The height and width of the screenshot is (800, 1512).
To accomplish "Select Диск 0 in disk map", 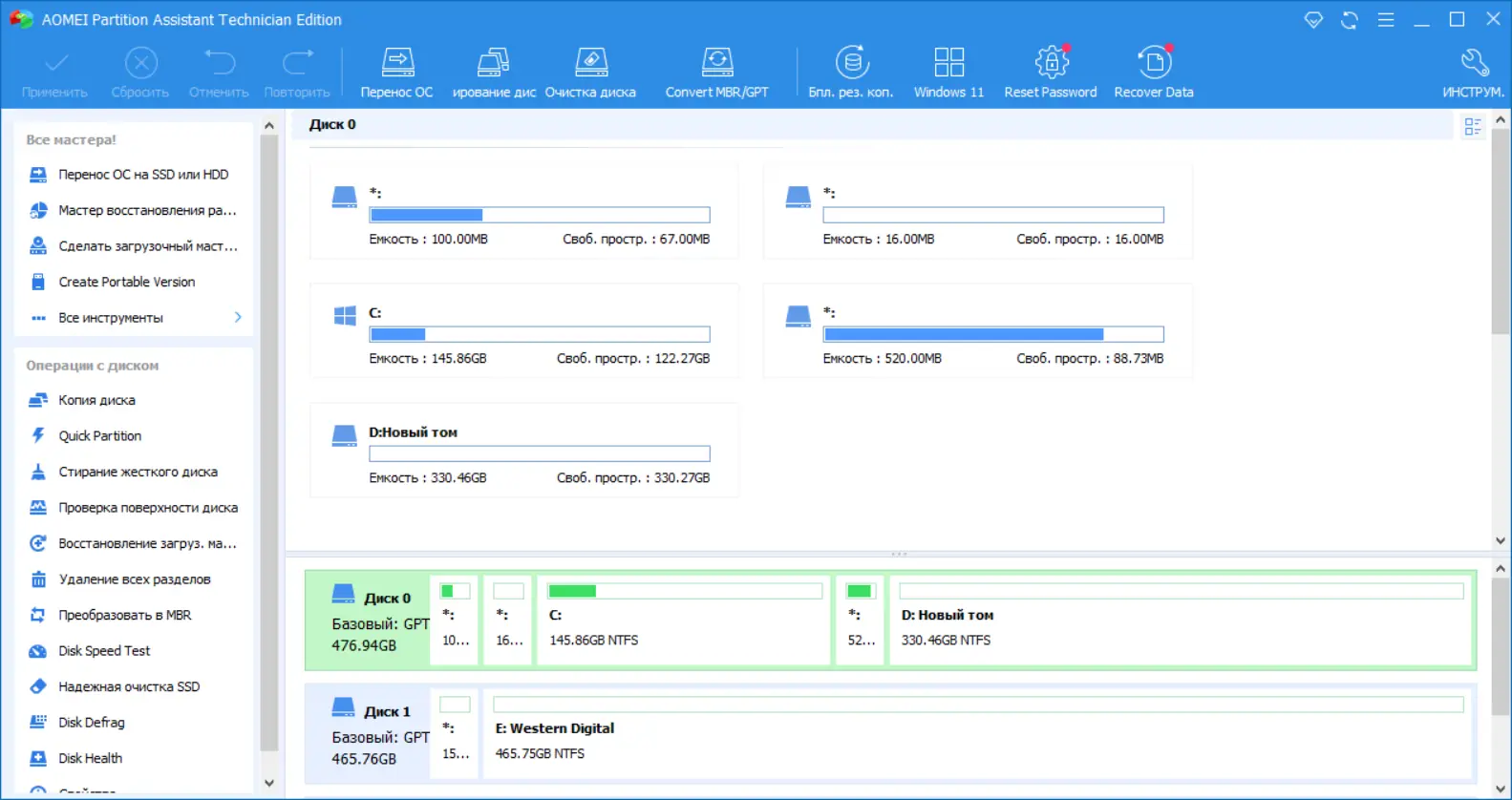I will click(368, 621).
